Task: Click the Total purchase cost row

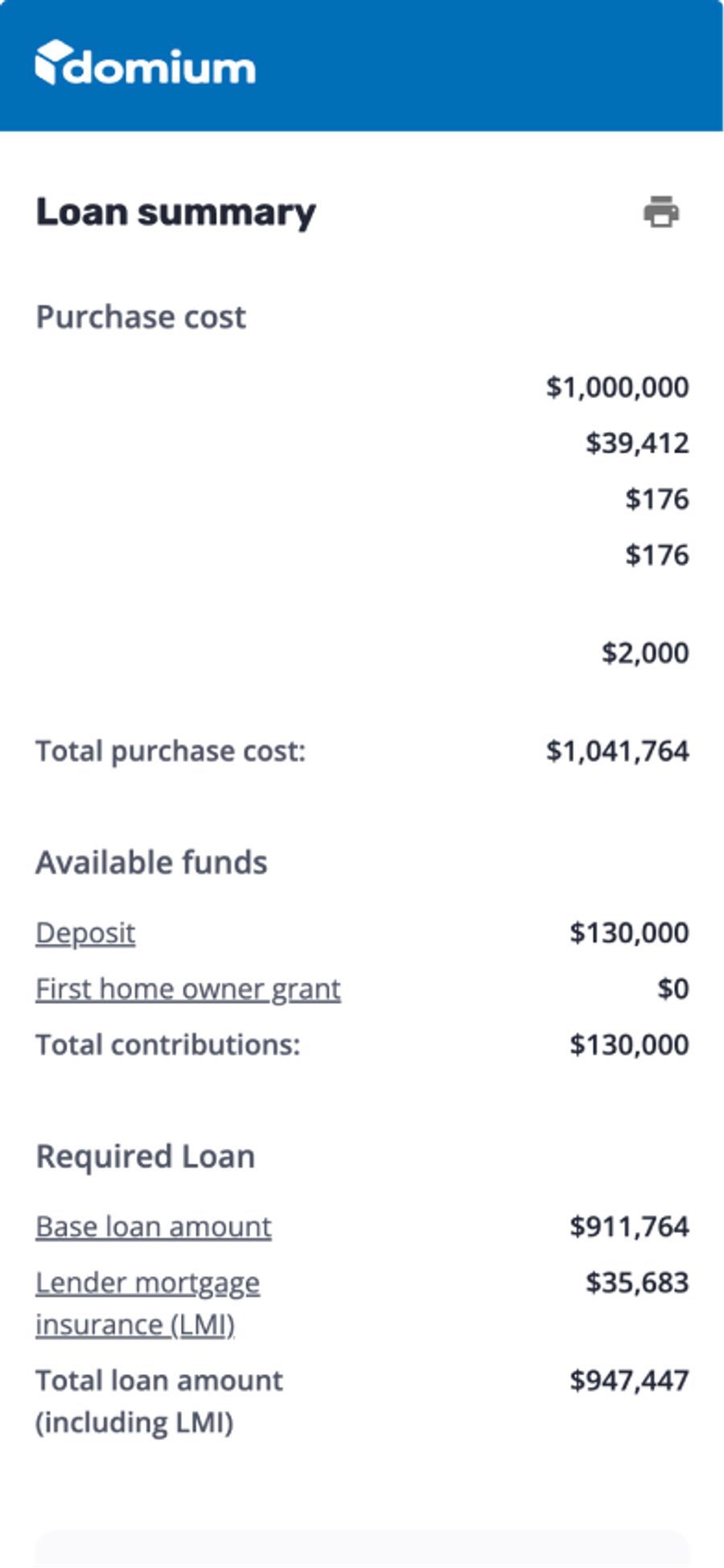Action: (171, 750)
